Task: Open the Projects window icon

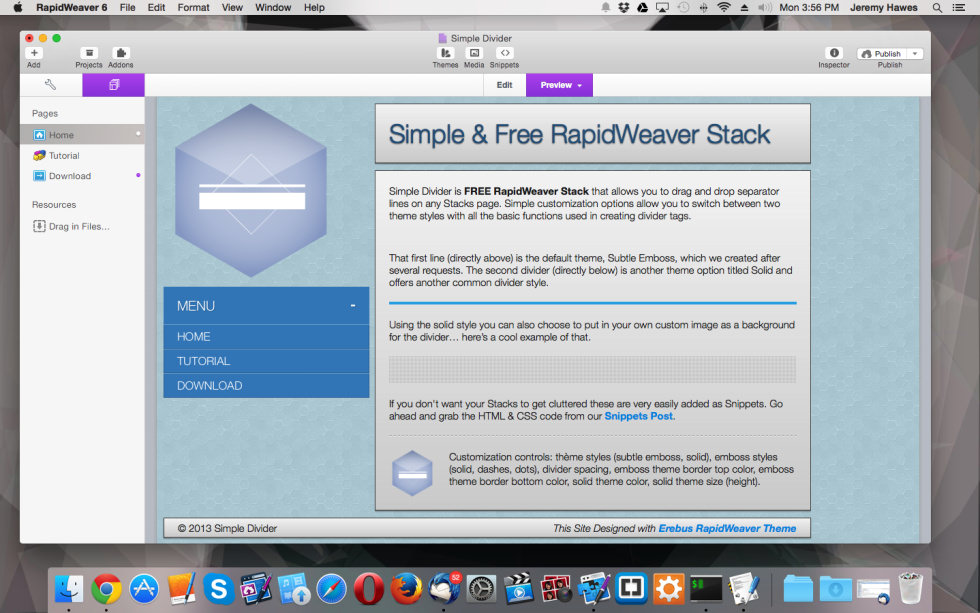Action: (89, 54)
